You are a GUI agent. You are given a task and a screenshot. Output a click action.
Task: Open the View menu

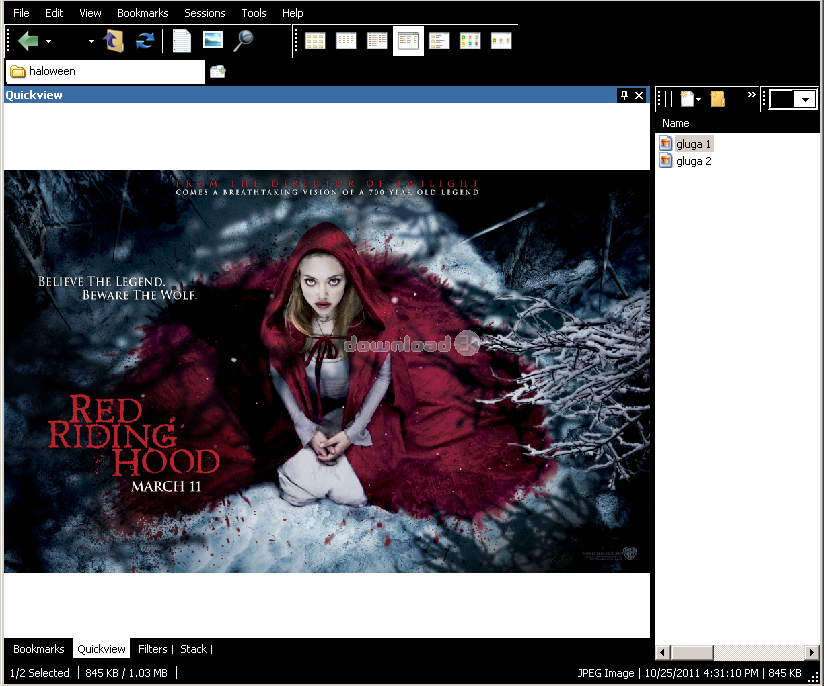point(90,13)
